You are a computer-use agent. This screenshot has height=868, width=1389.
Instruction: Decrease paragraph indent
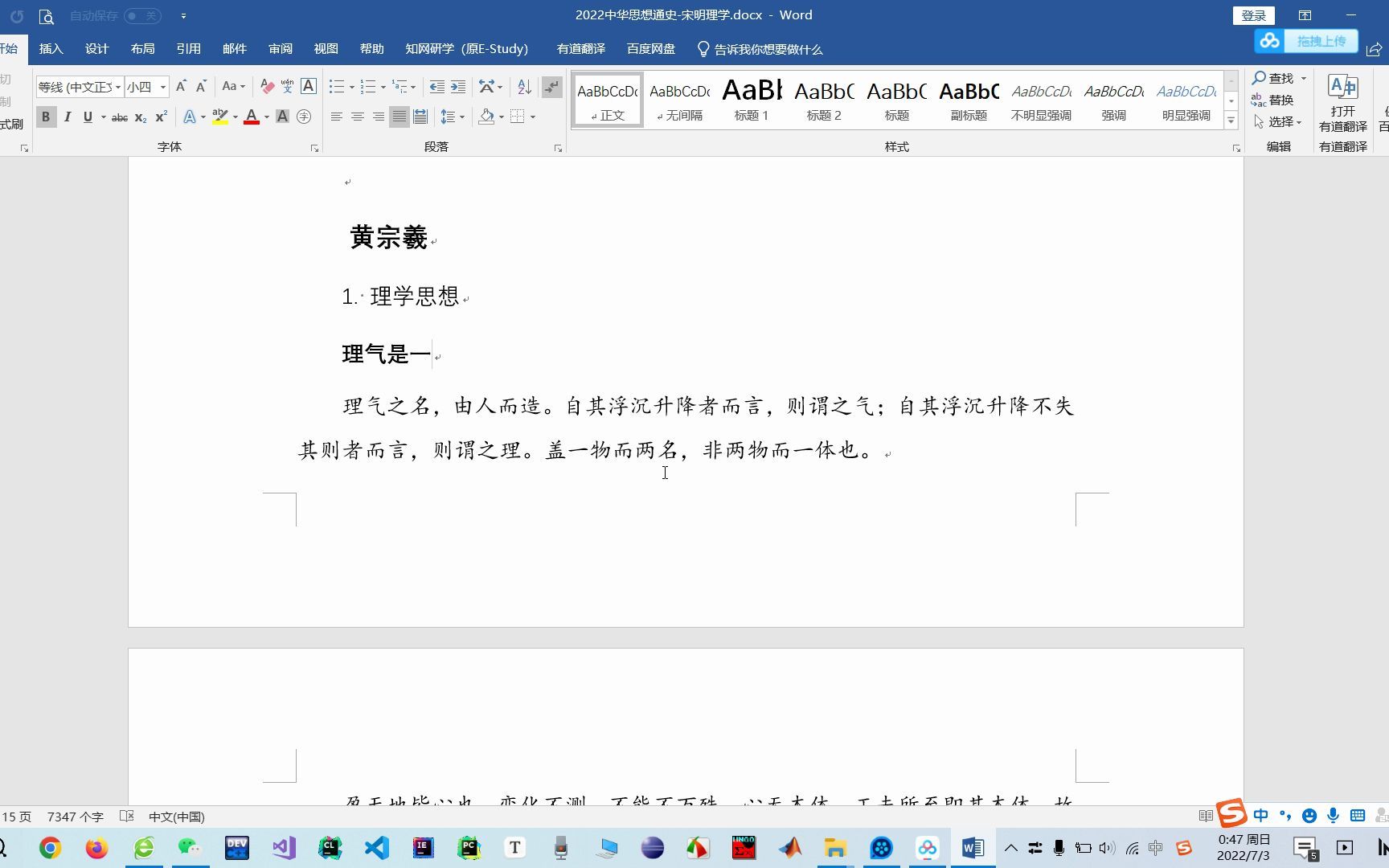[436, 86]
